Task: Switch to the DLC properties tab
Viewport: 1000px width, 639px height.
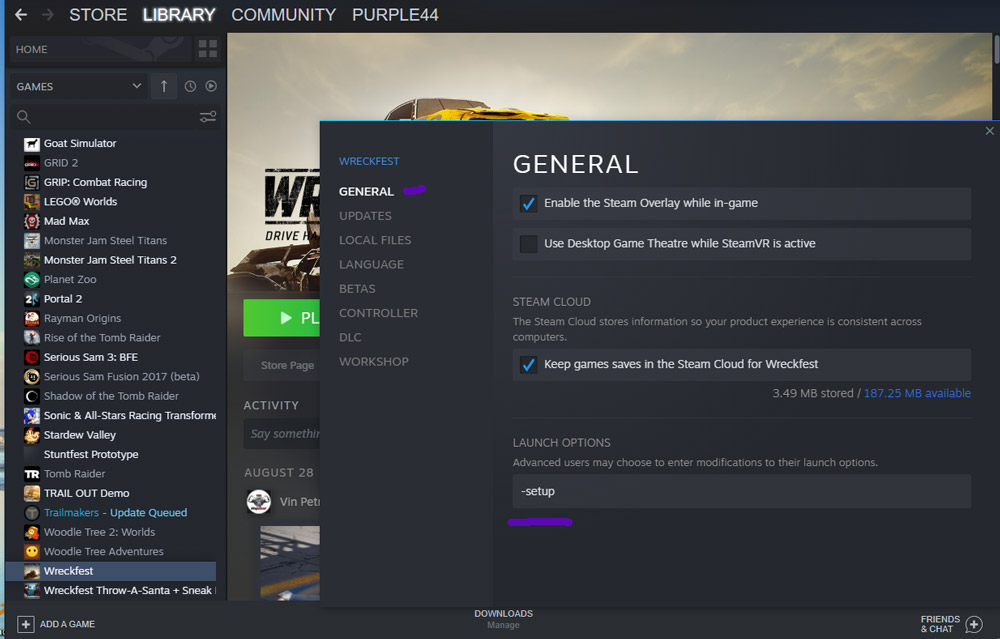Action: point(350,337)
